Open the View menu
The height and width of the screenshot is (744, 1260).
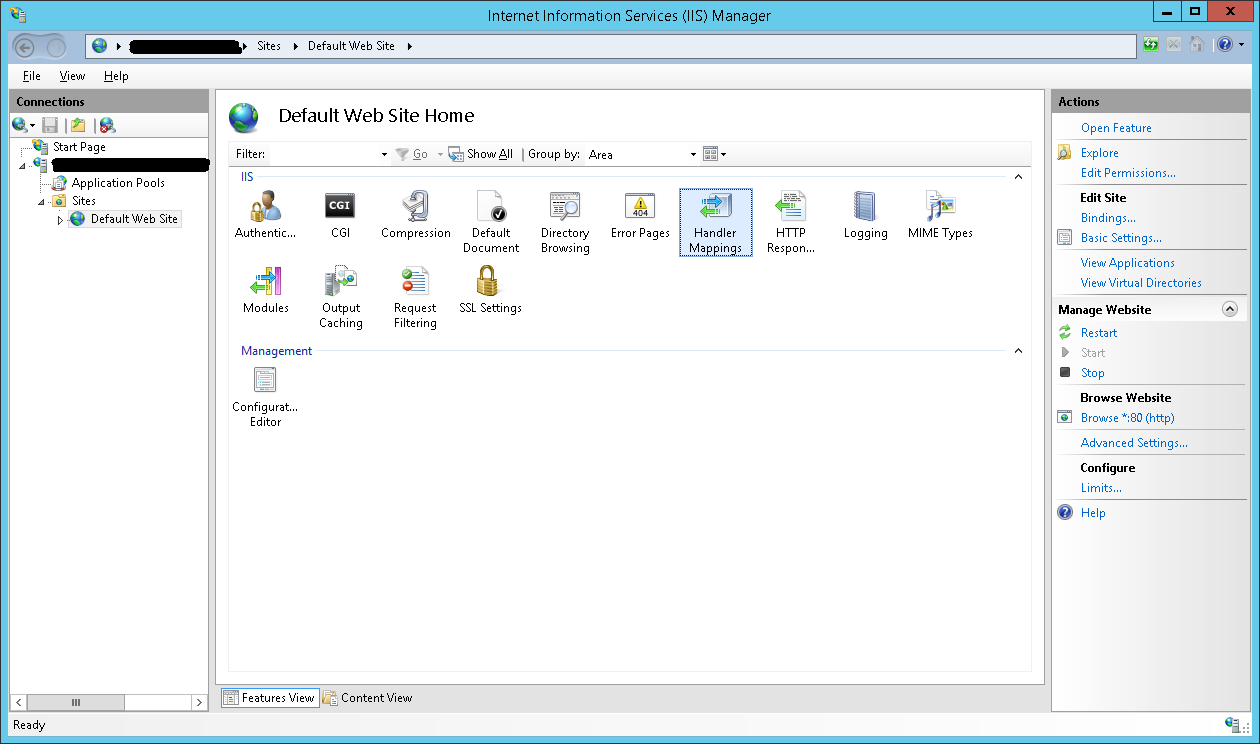tap(72, 76)
